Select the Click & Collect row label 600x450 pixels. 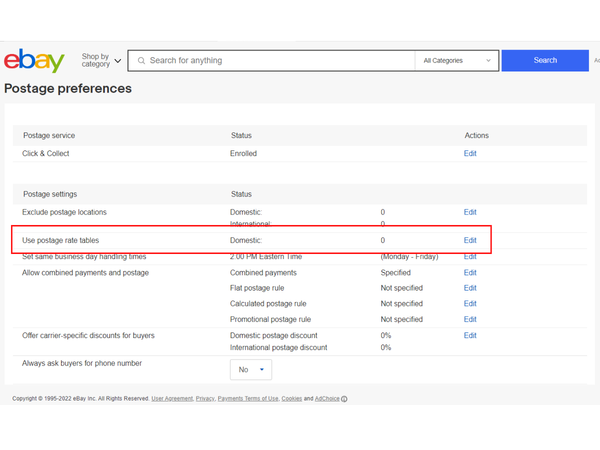46,153
